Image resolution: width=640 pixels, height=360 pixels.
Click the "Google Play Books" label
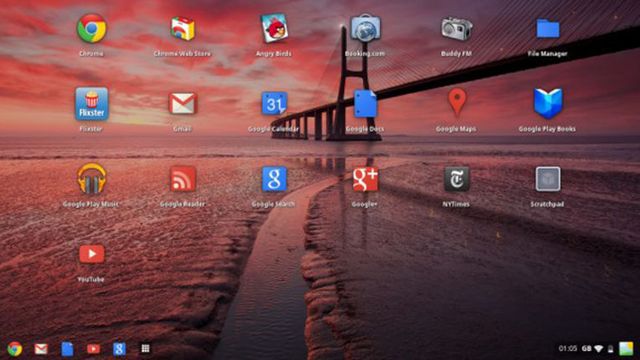click(547, 129)
